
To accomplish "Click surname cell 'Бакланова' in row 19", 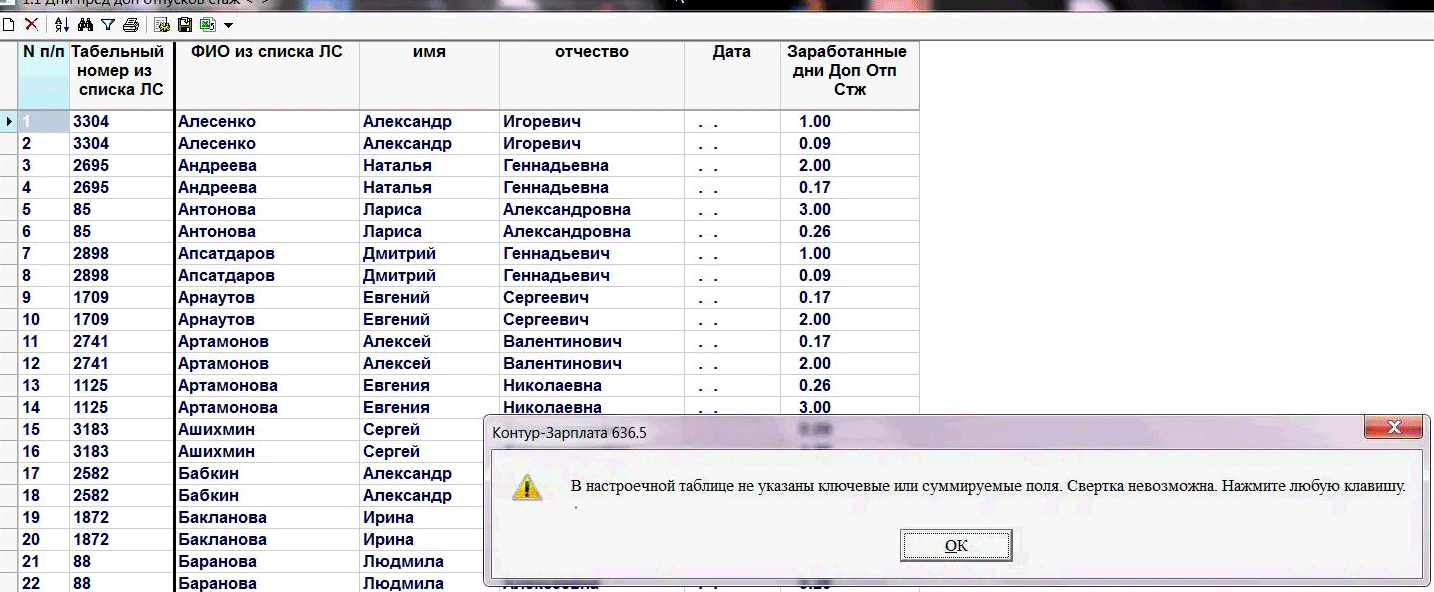I will 222,518.
